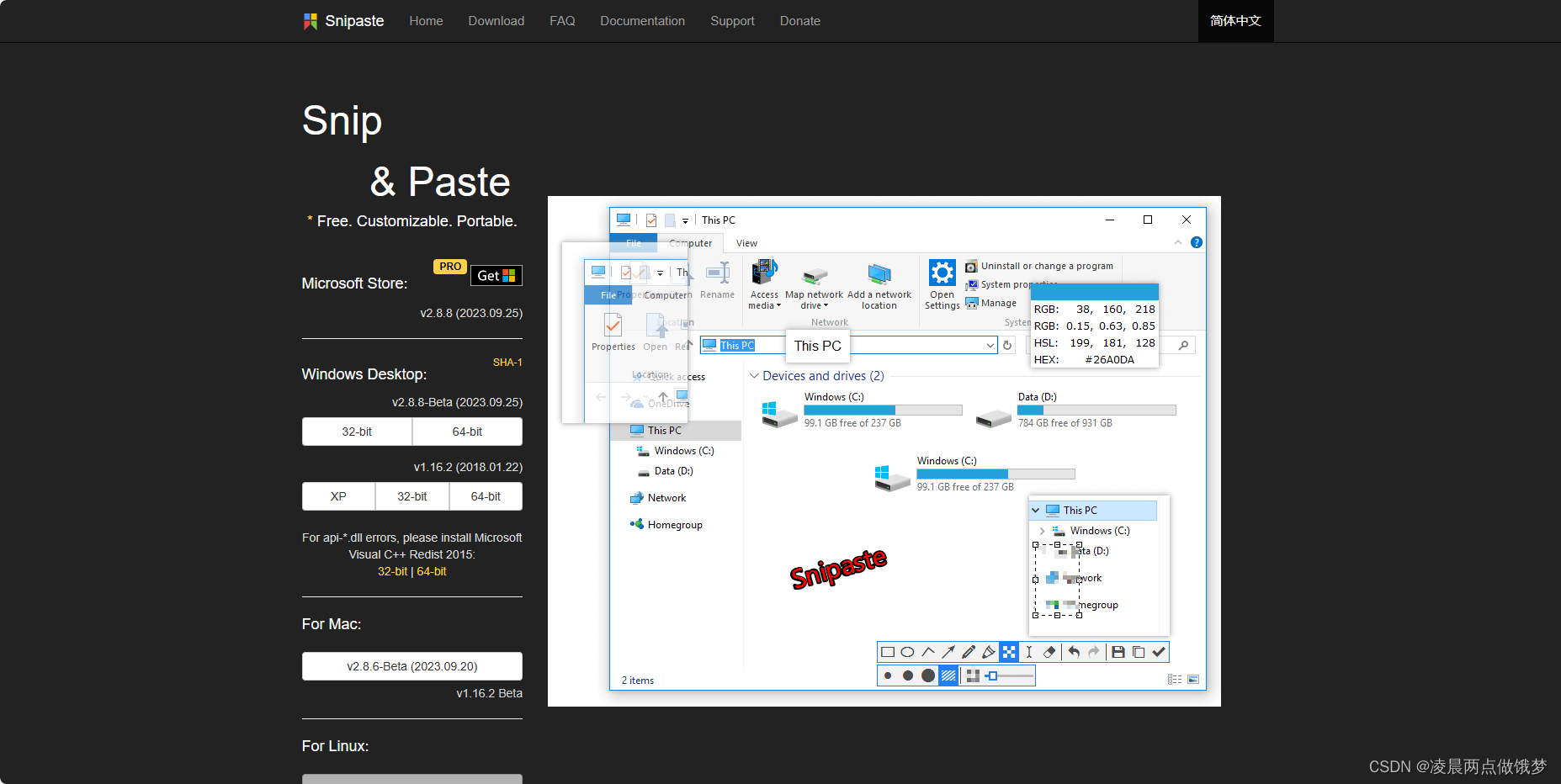Switch Explorer to large icons view
The image size is (1561, 784).
[x=1193, y=680]
